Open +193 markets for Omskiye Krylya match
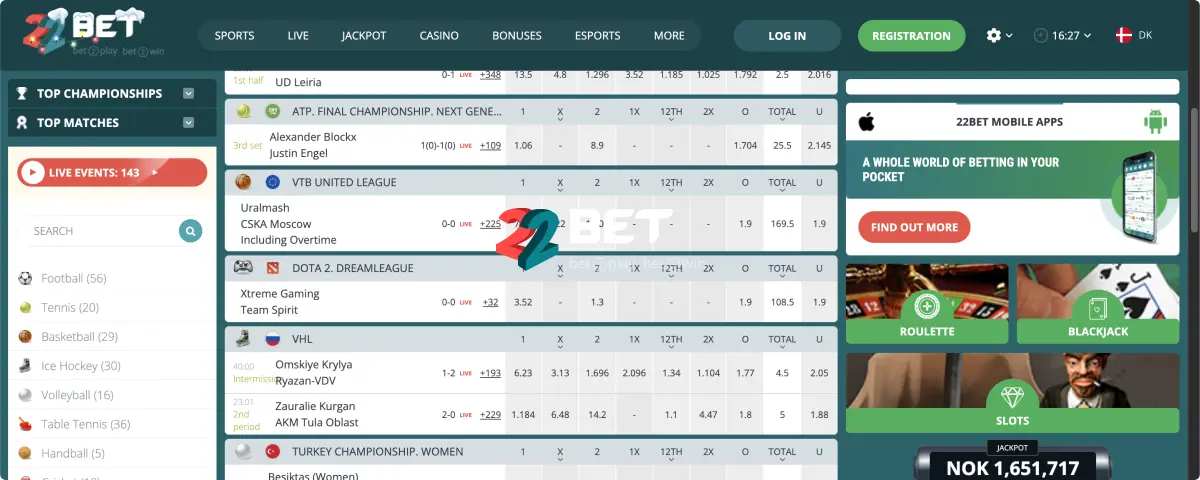Image resolution: width=1200 pixels, height=480 pixels. click(x=490, y=373)
